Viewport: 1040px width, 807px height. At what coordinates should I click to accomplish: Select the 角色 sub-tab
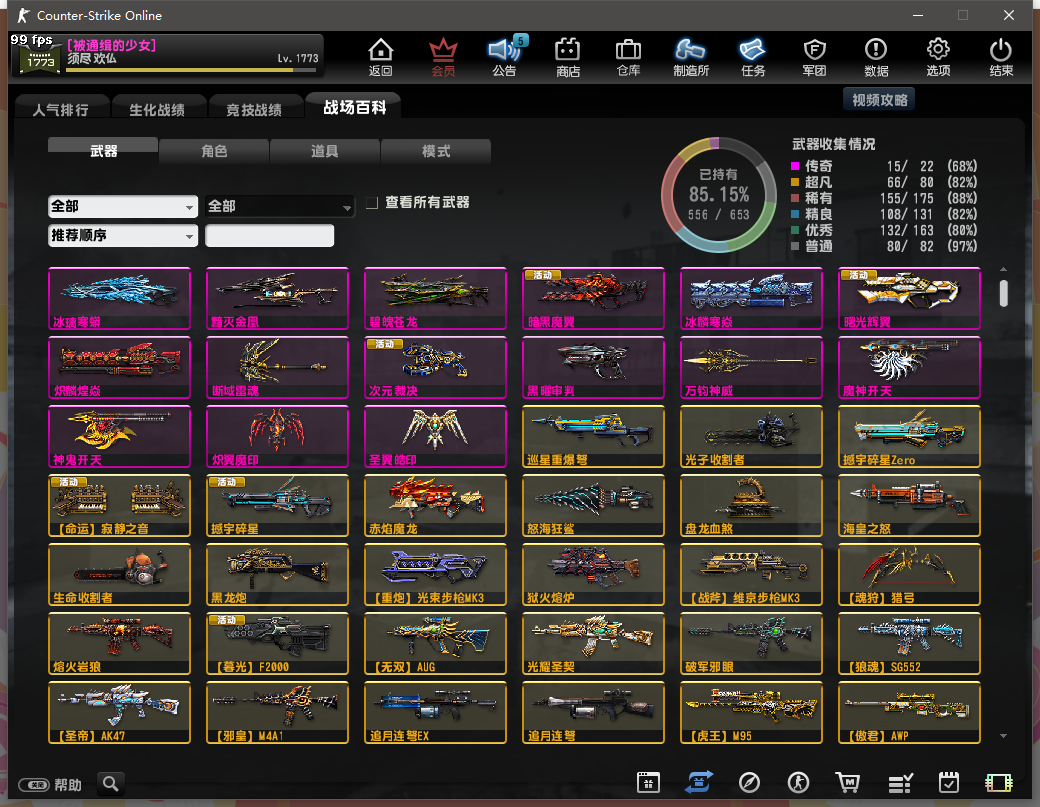(x=214, y=151)
